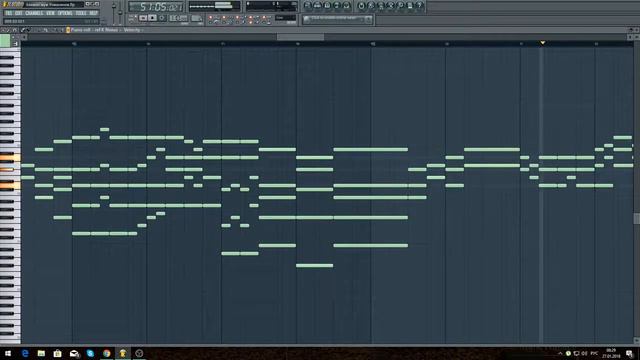Open Google Chrome from taskbar
This screenshot has width=640, height=360.
(x=107, y=353)
